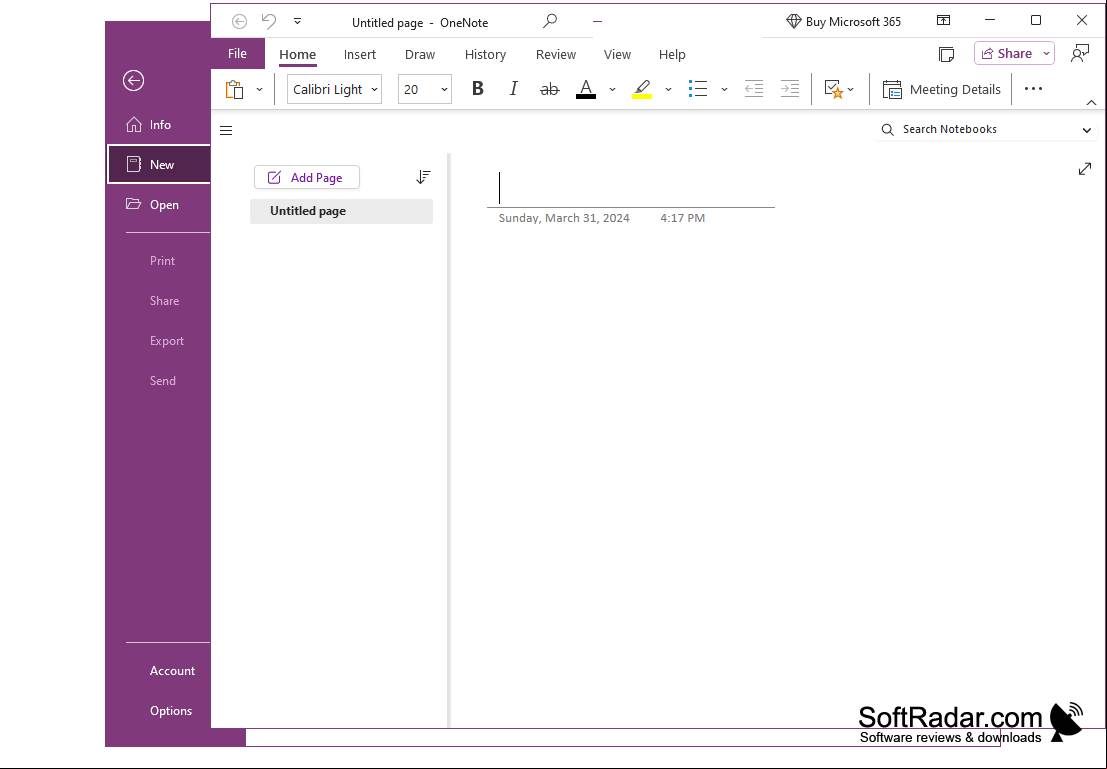
Task: Select the Untitled page entry
Action: (341, 211)
